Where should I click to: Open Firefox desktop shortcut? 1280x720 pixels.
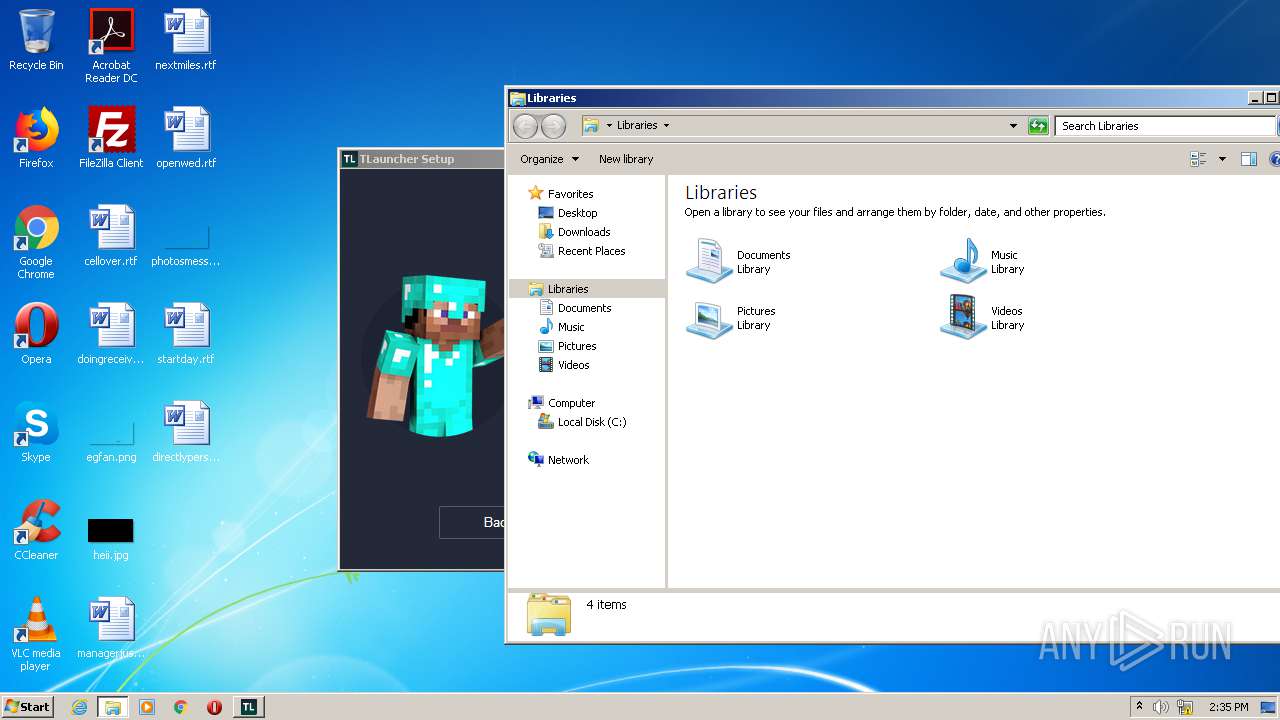point(36,138)
